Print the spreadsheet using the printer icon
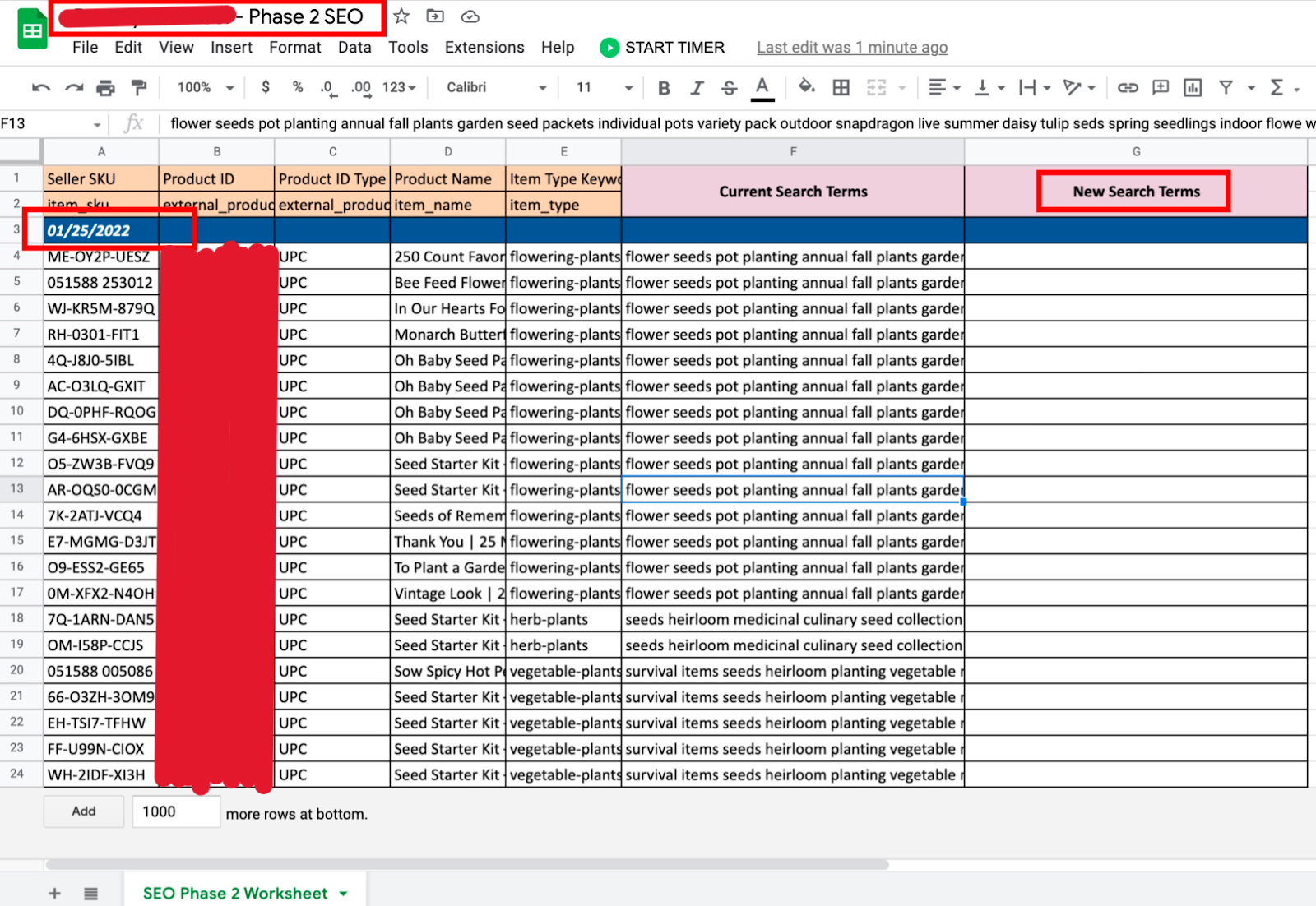The image size is (1316, 906). click(105, 88)
